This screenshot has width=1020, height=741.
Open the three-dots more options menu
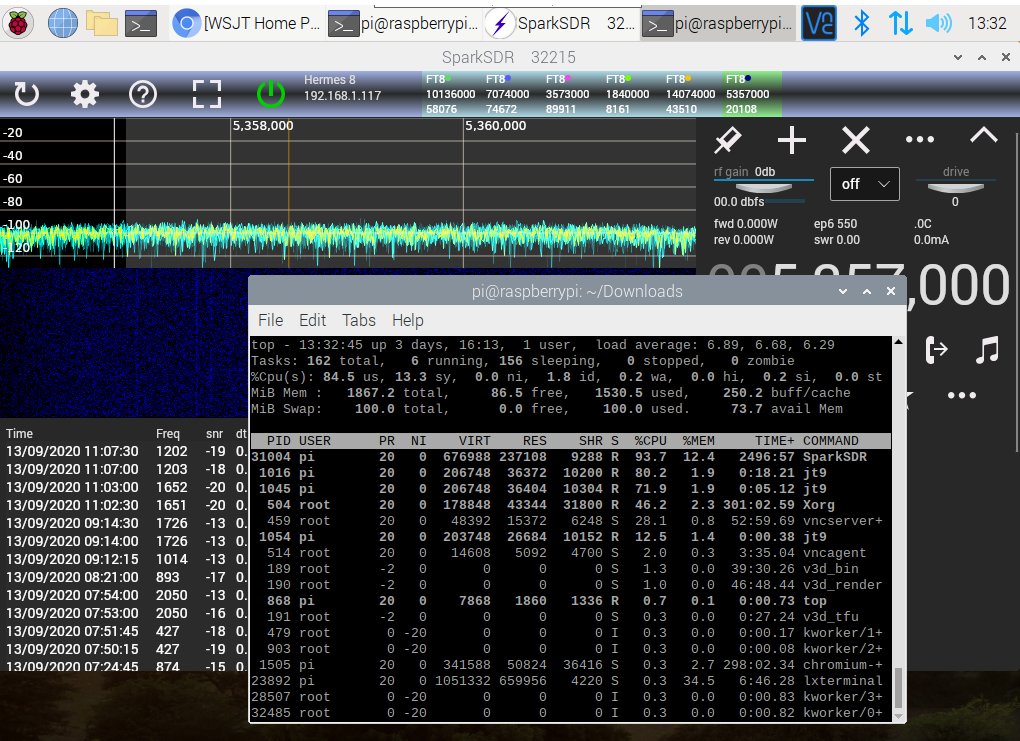pos(920,139)
